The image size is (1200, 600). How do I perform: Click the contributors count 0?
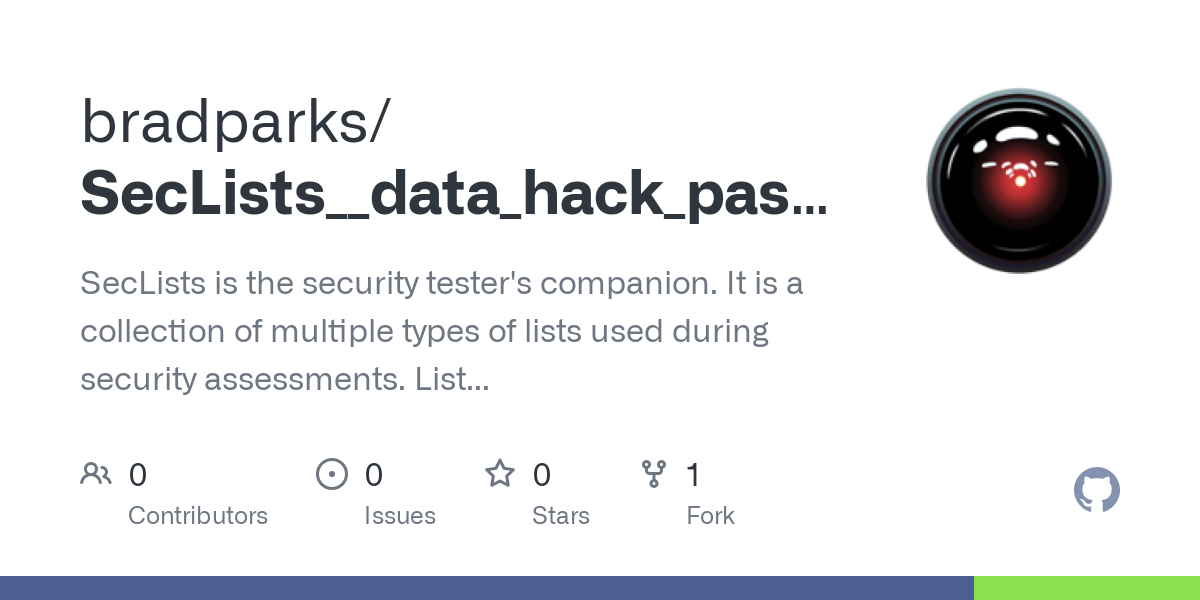click(138, 474)
